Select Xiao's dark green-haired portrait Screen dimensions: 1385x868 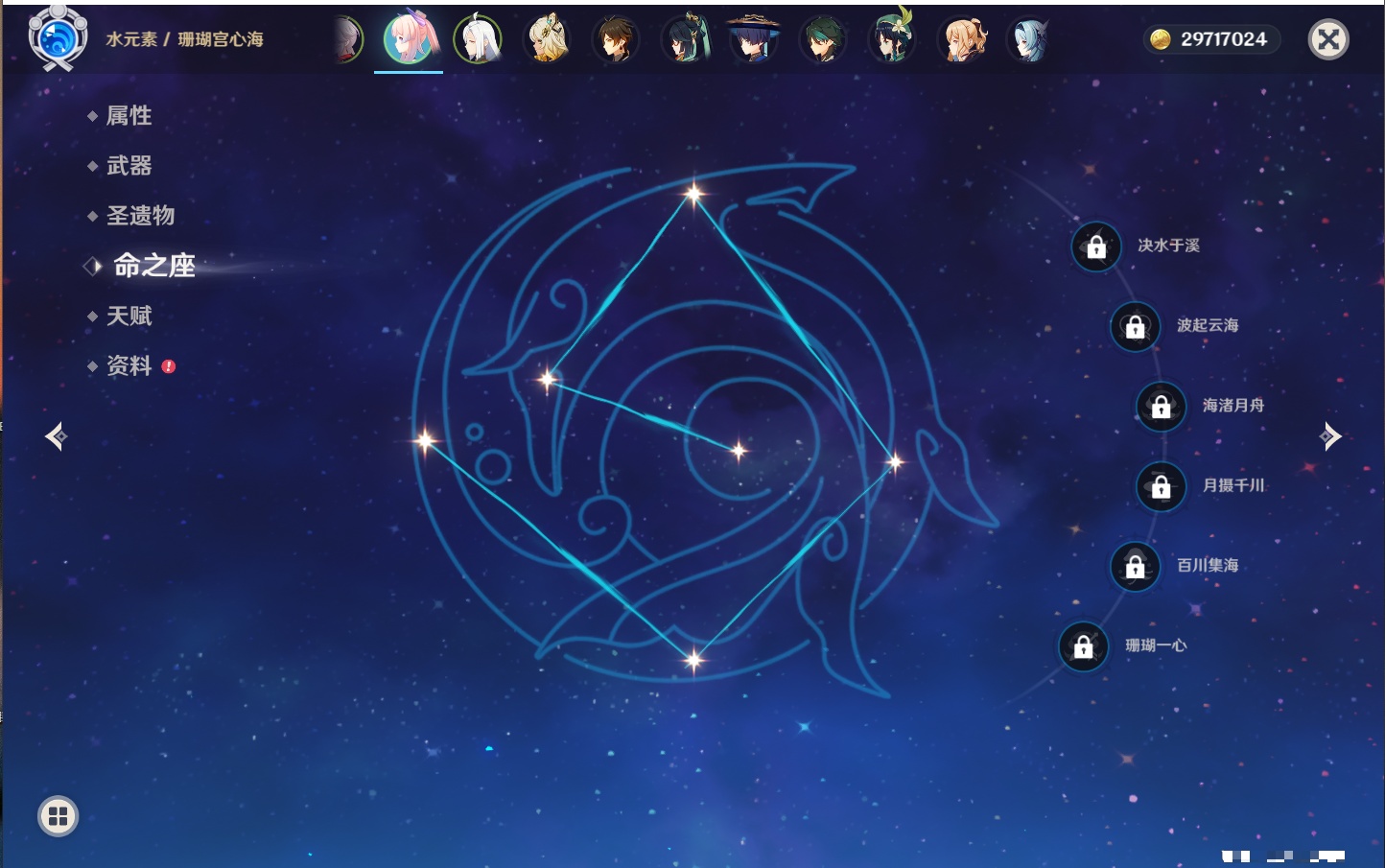click(822, 39)
